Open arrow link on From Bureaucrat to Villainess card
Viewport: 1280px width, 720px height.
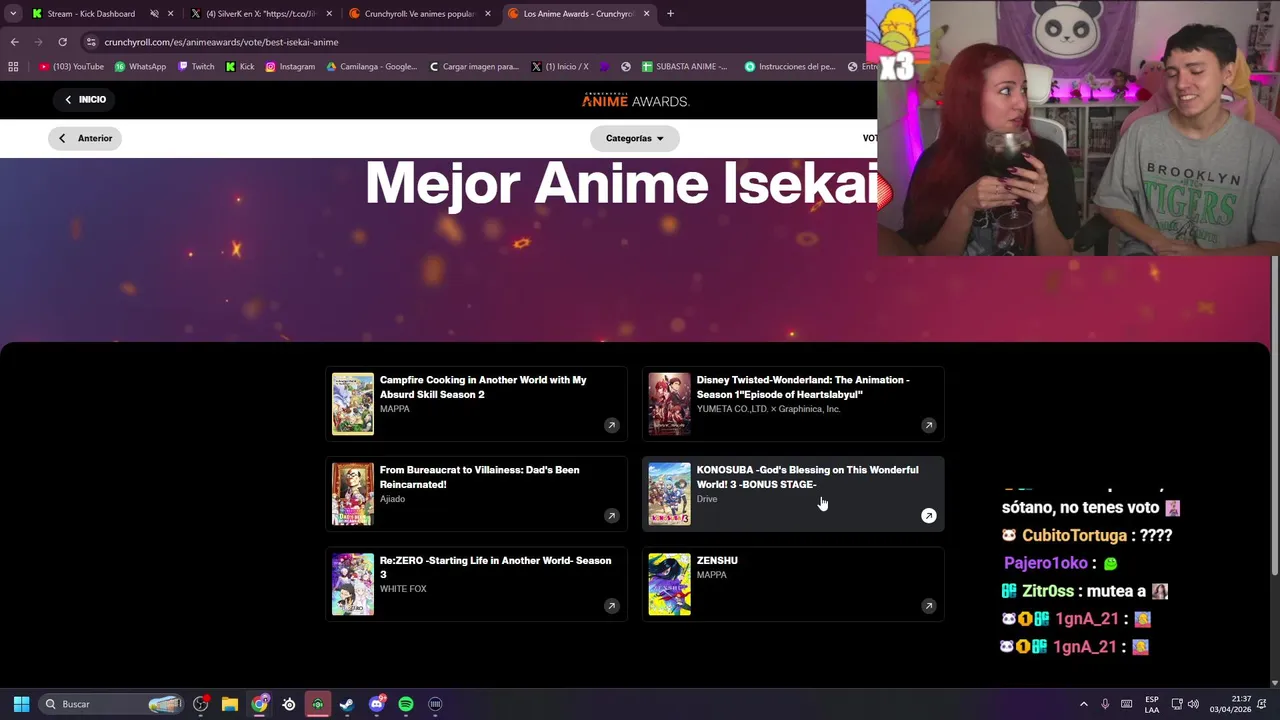coord(611,516)
